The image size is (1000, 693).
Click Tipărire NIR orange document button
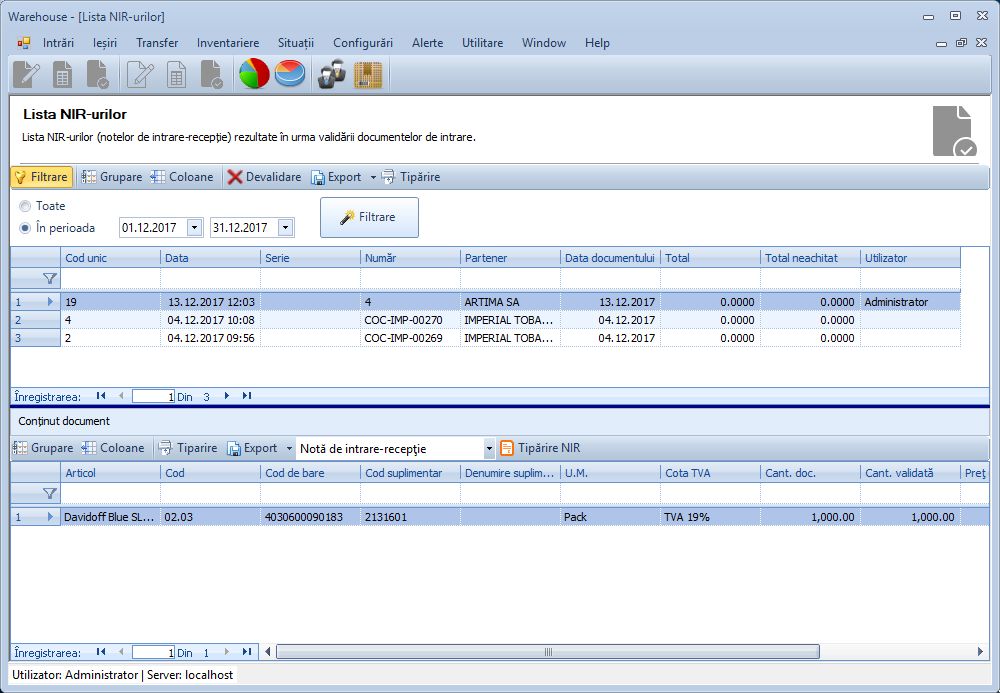coord(540,448)
